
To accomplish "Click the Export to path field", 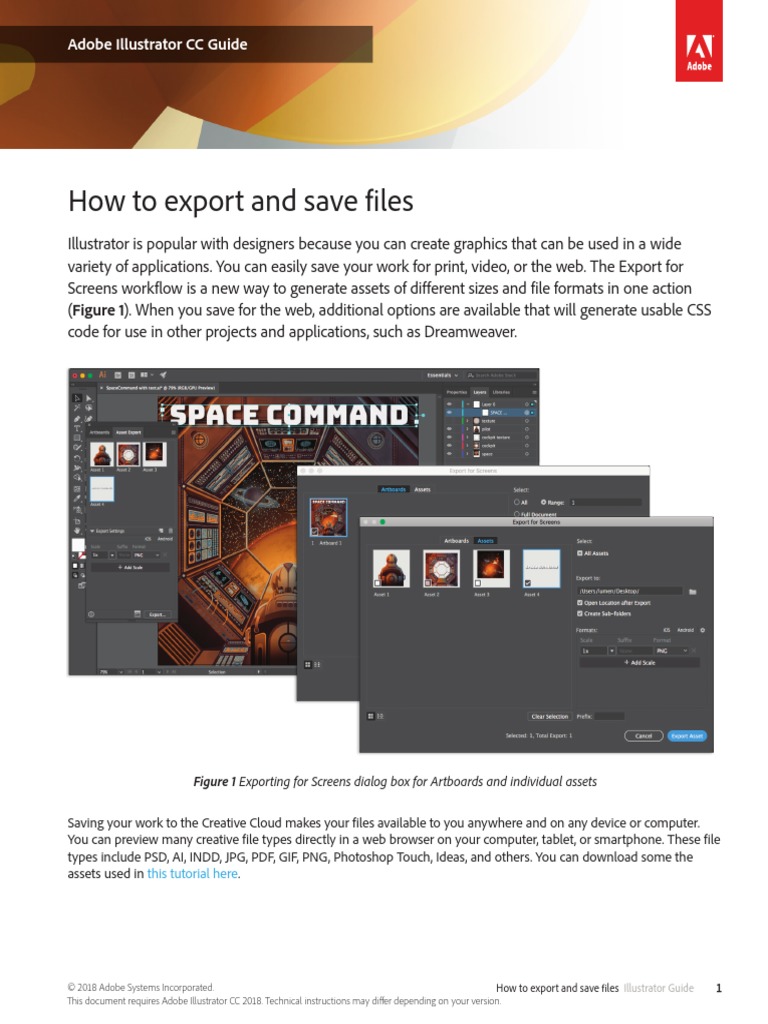I will (x=630, y=591).
